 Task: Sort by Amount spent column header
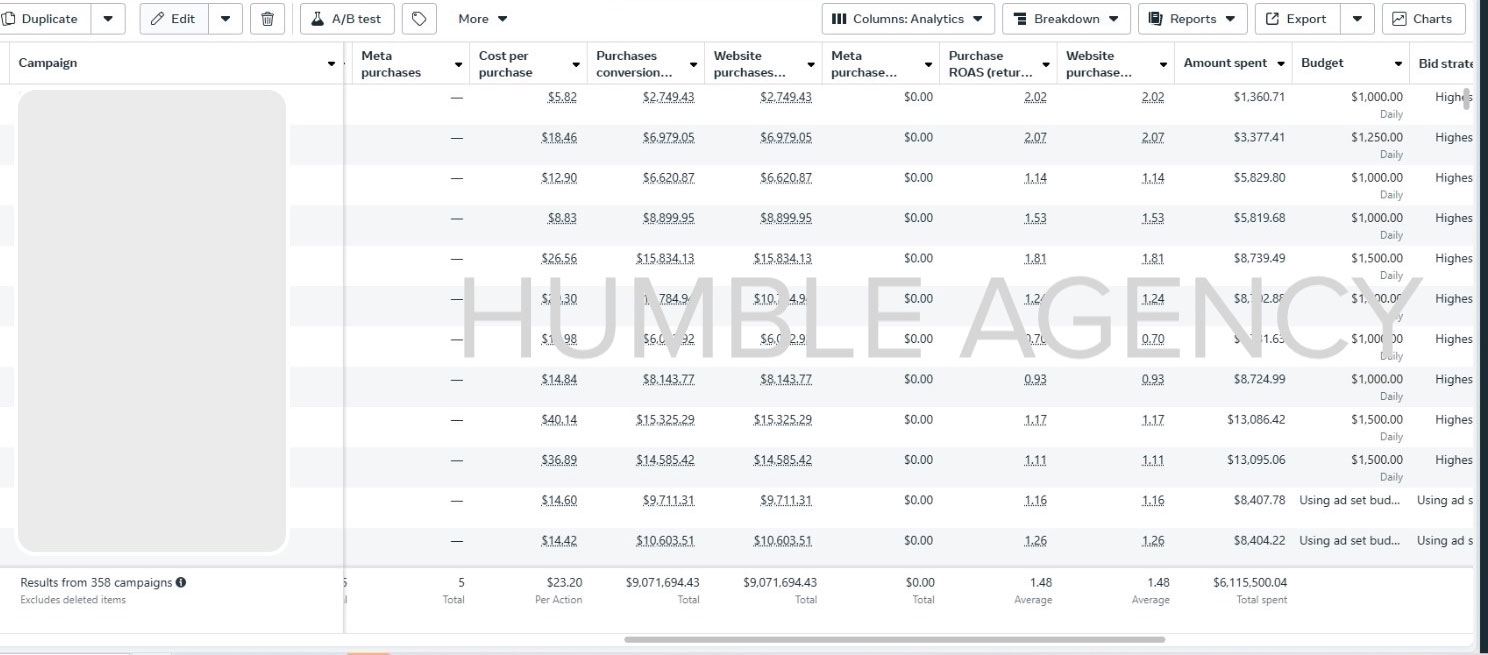tap(1225, 63)
